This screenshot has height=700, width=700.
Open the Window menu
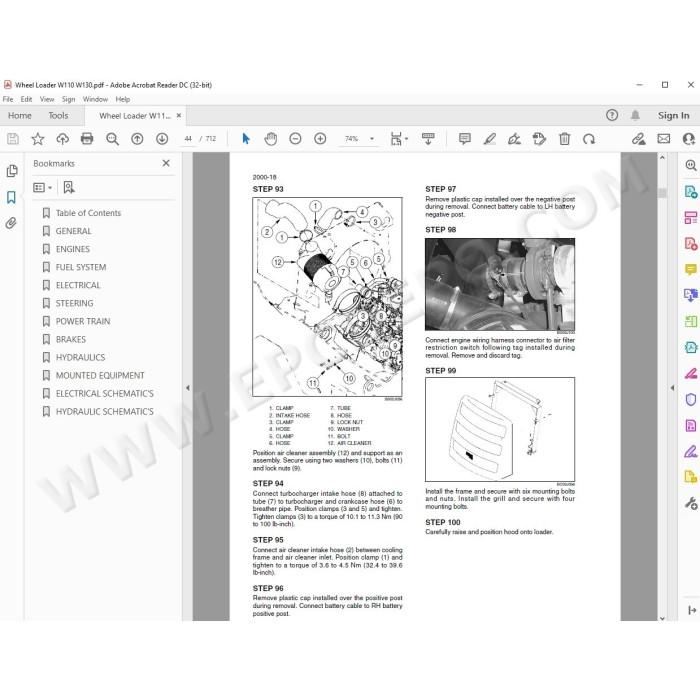coord(95,99)
